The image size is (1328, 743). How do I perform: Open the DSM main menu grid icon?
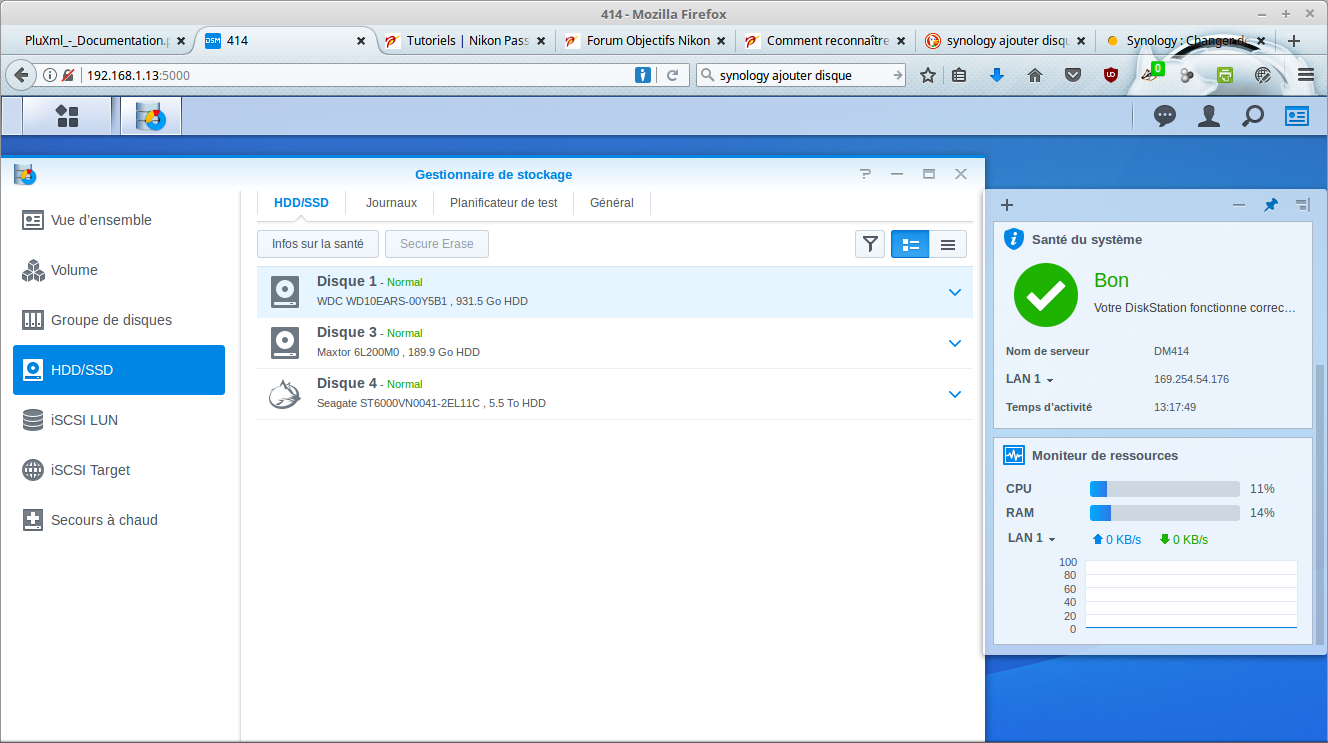coord(67,116)
